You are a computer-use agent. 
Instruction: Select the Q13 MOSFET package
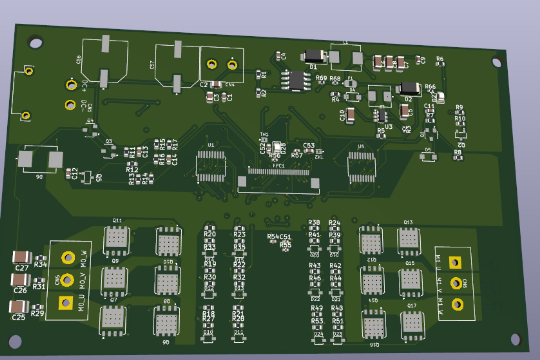[408, 240]
